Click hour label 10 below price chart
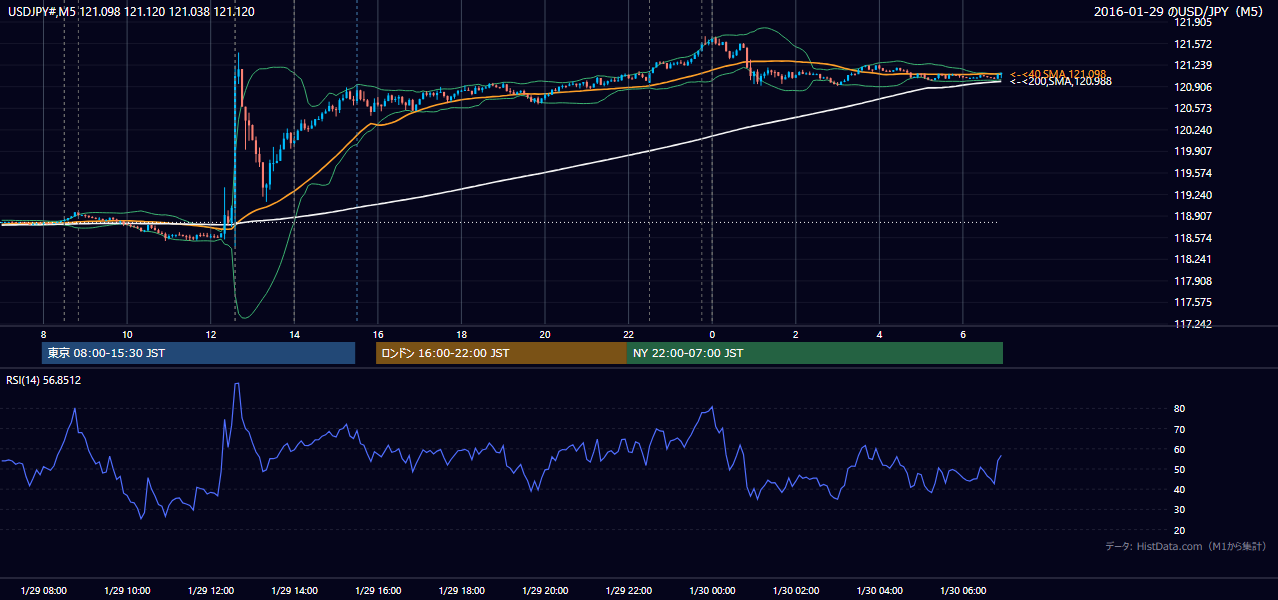This screenshot has width=1278, height=600. 127,334
